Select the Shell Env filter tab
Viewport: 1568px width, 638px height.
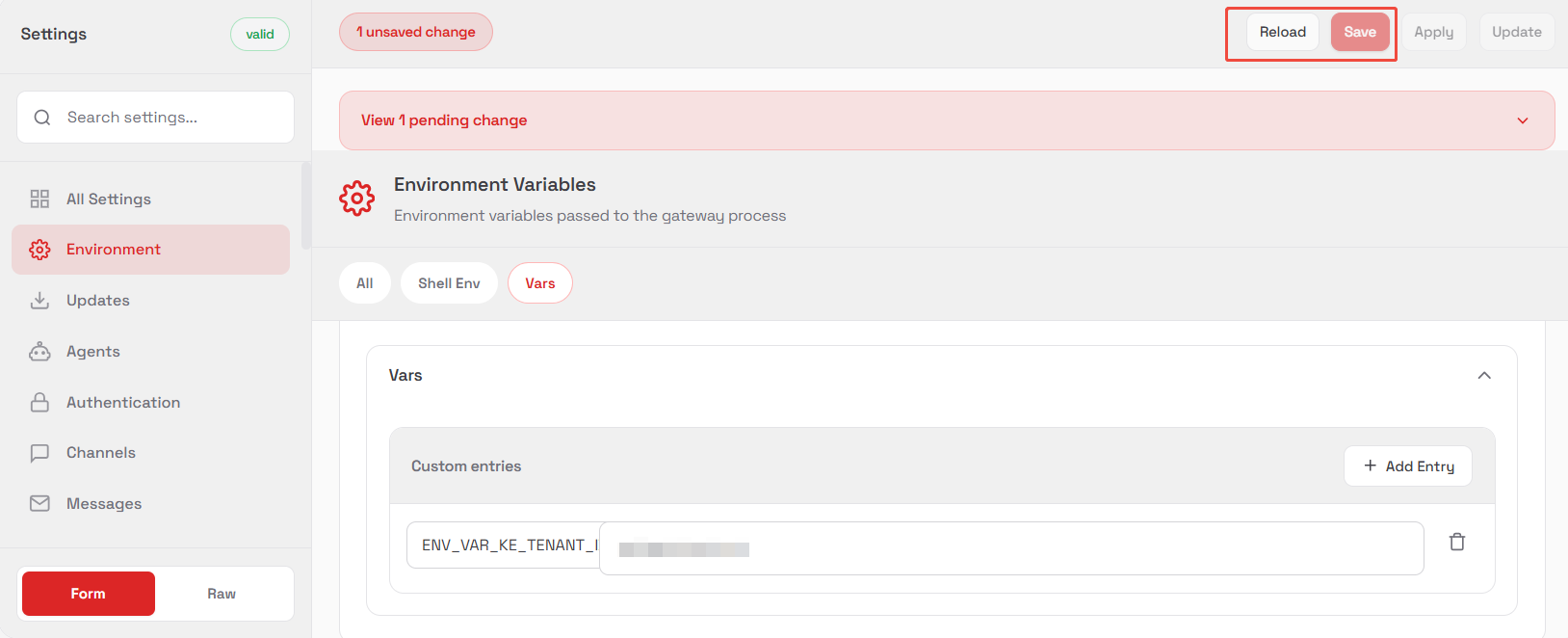(449, 283)
